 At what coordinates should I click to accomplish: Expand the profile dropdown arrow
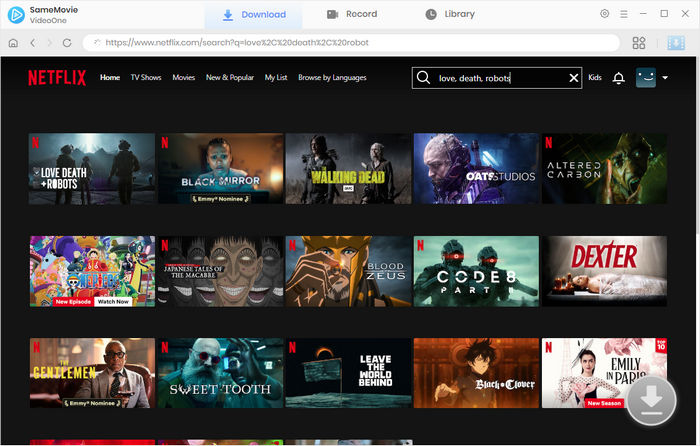(x=665, y=78)
